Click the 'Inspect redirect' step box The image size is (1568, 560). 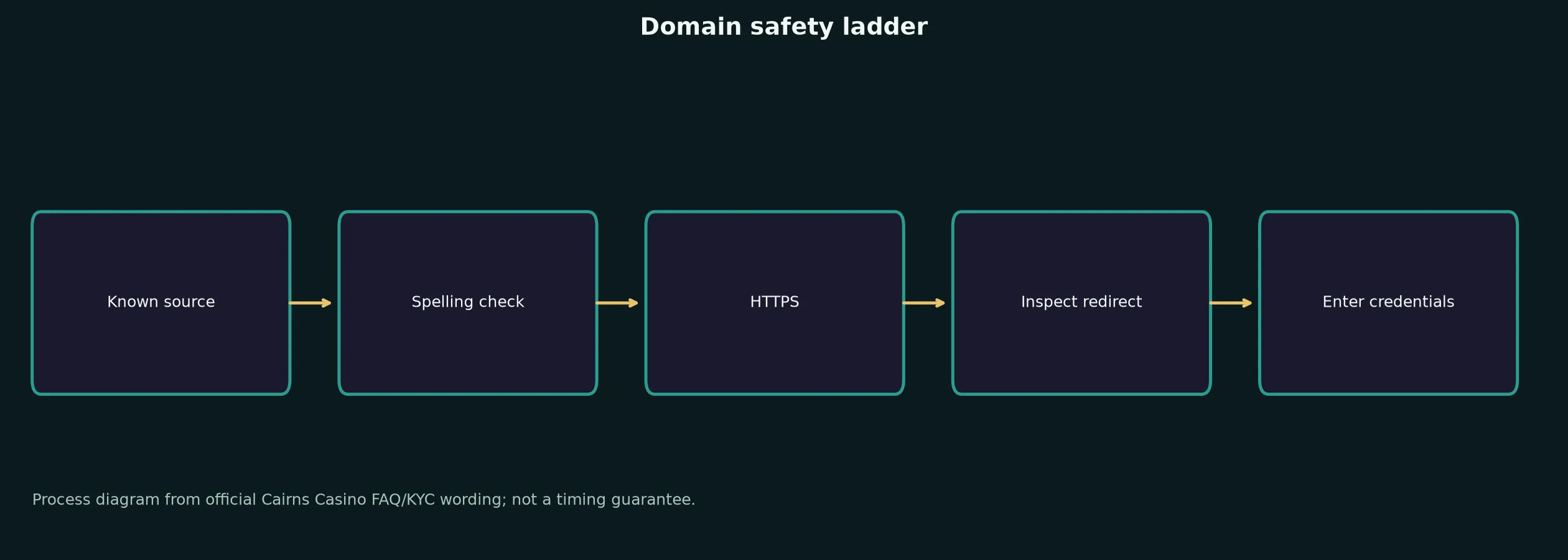point(1081,303)
